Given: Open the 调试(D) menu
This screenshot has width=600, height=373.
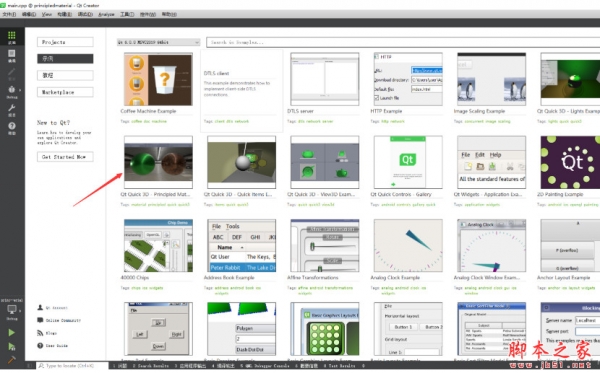Looking at the screenshot, I should [85, 14].
